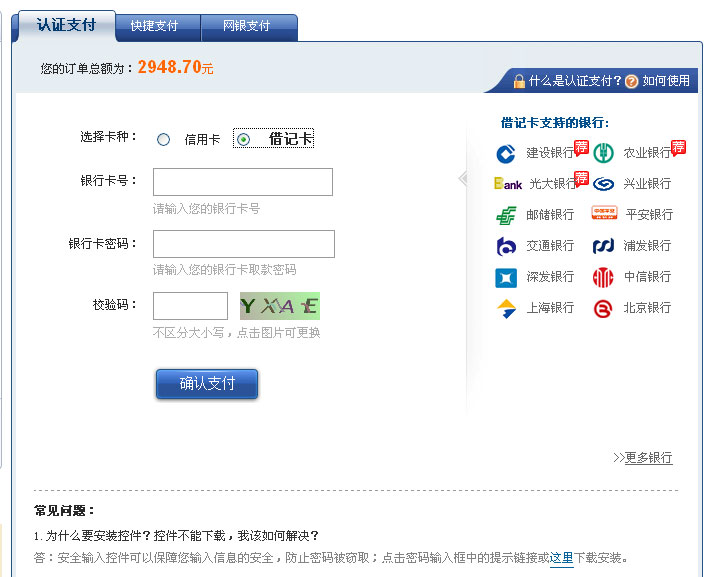Click the 光大银行 Bank logo
Screen dimensions: 712x577
tap(508, 183)
